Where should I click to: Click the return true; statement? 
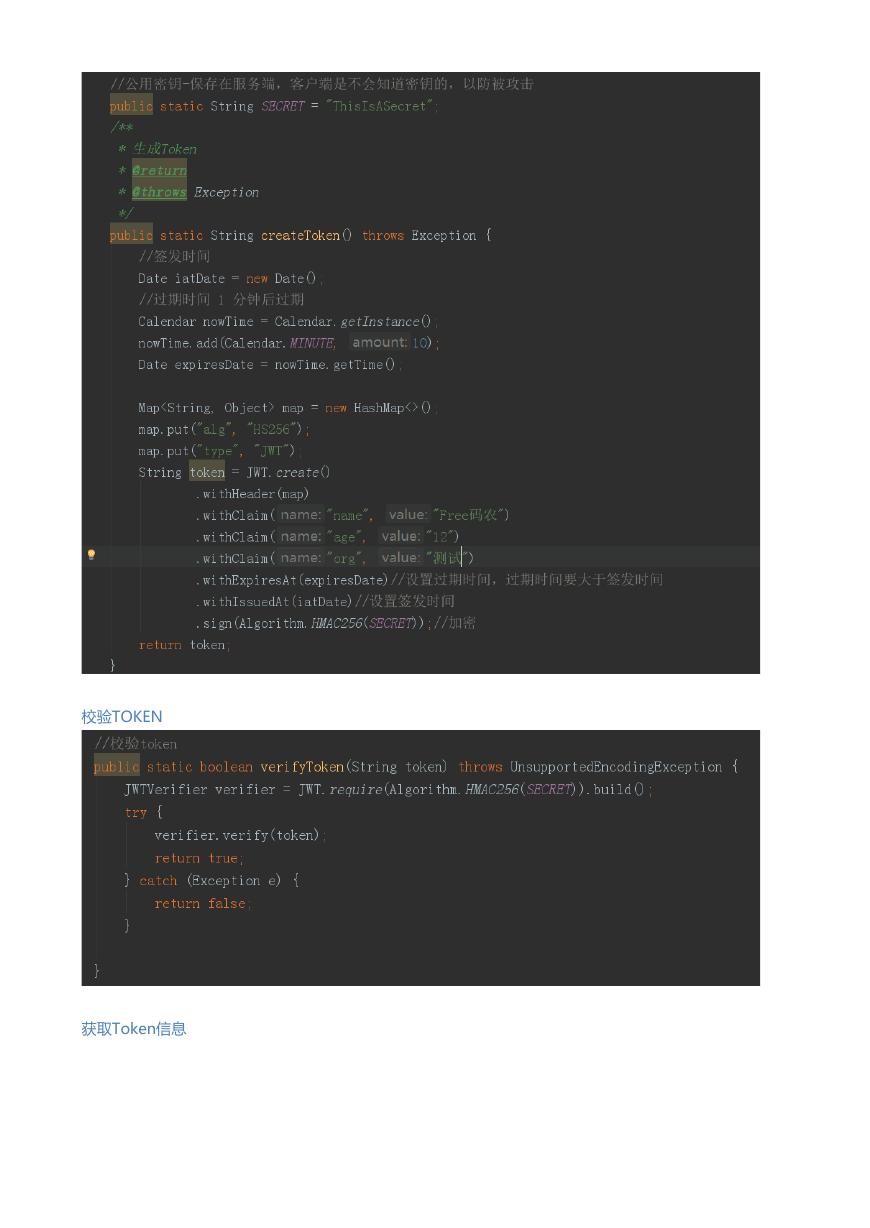click(200, 858)
